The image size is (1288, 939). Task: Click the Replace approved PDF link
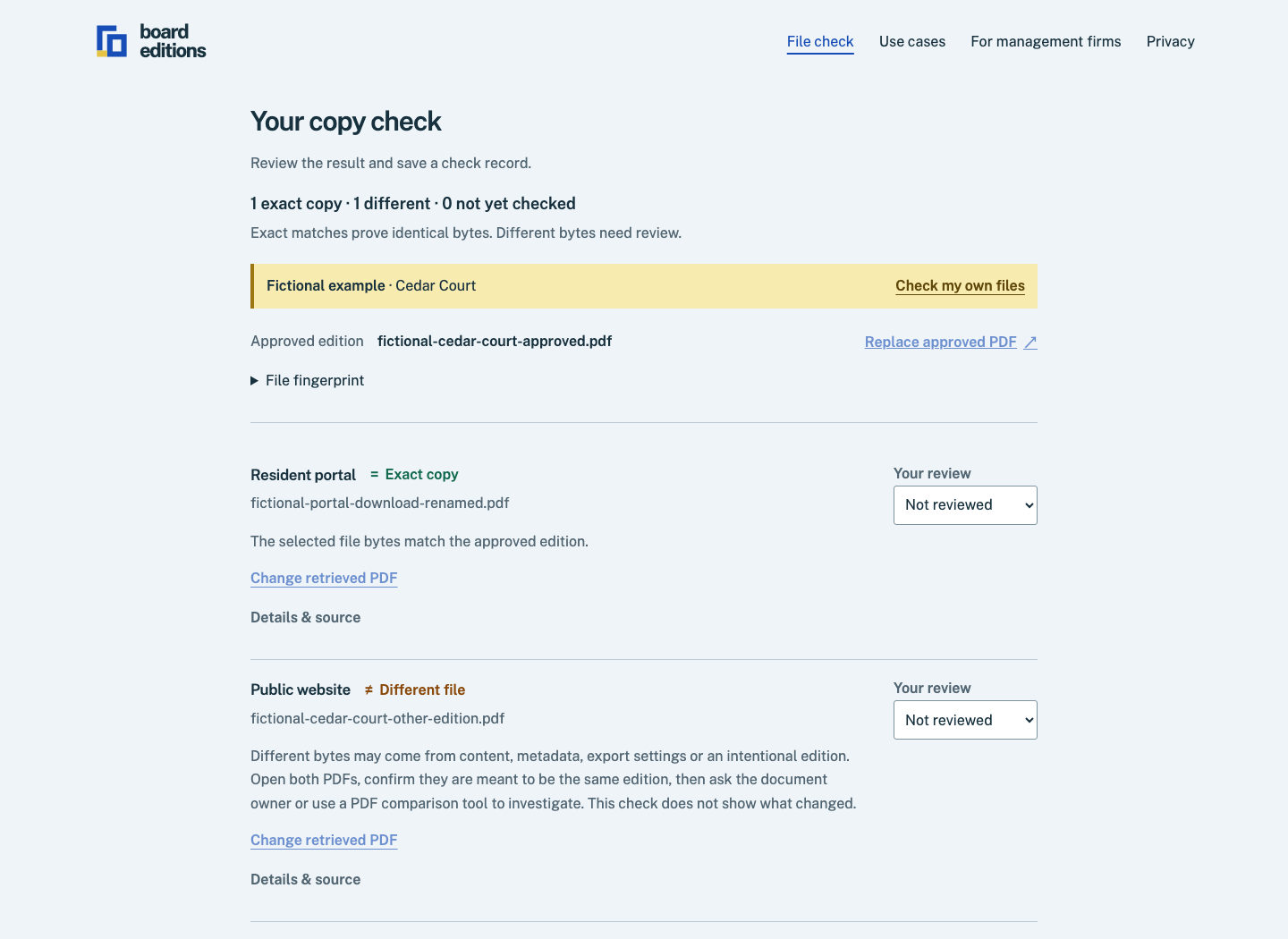940,343
